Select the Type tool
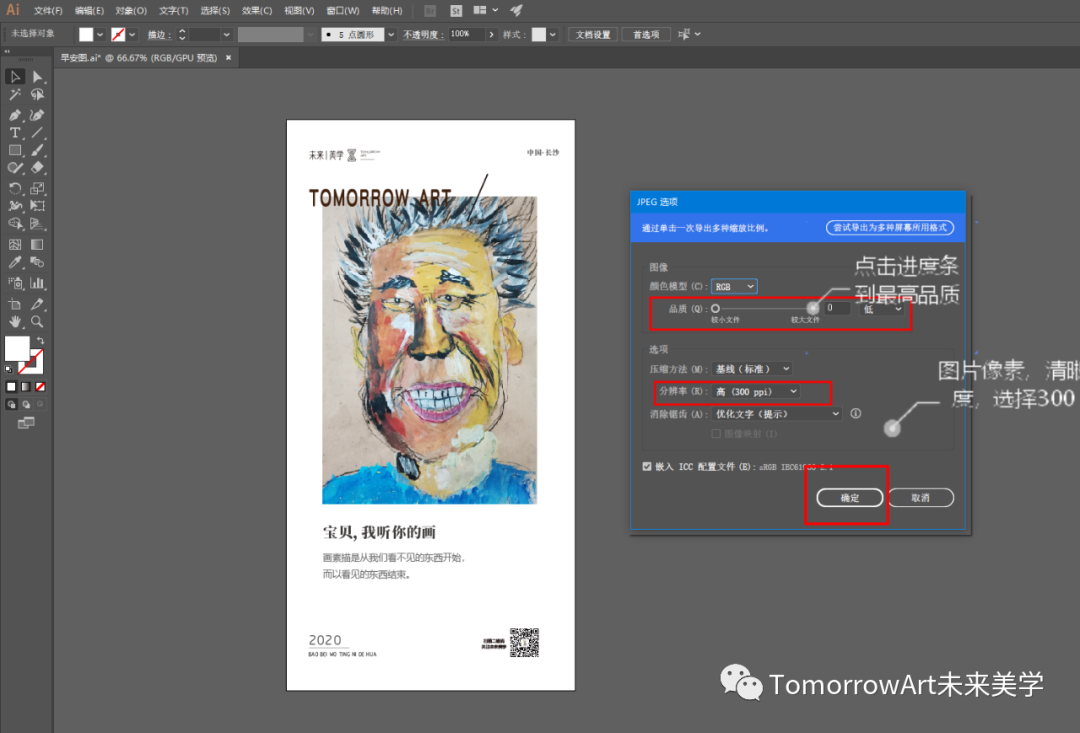 click(15, 132)
